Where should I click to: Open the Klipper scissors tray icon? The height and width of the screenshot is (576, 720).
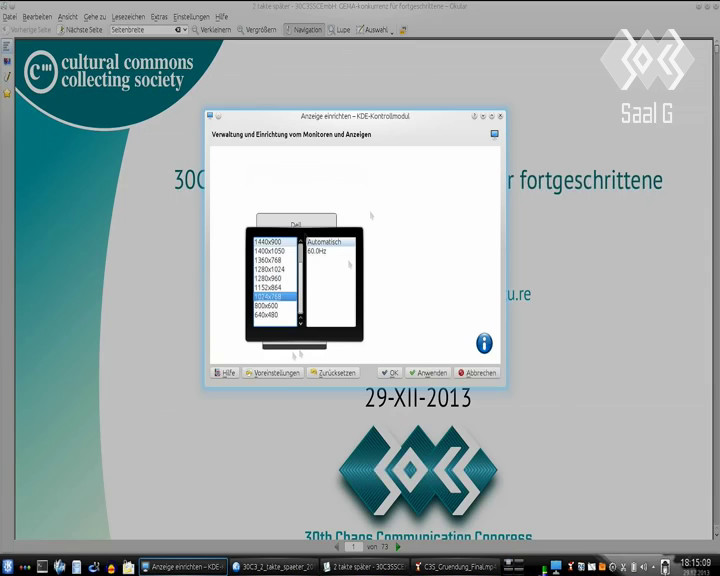pos(623,567)
